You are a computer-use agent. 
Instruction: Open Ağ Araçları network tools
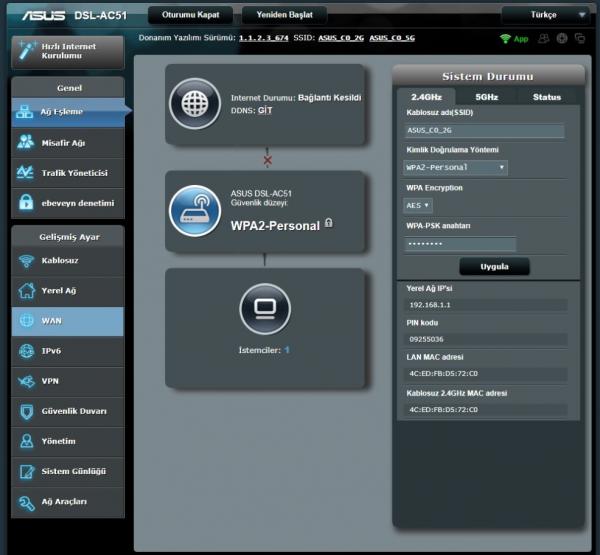tap(68, 502)
